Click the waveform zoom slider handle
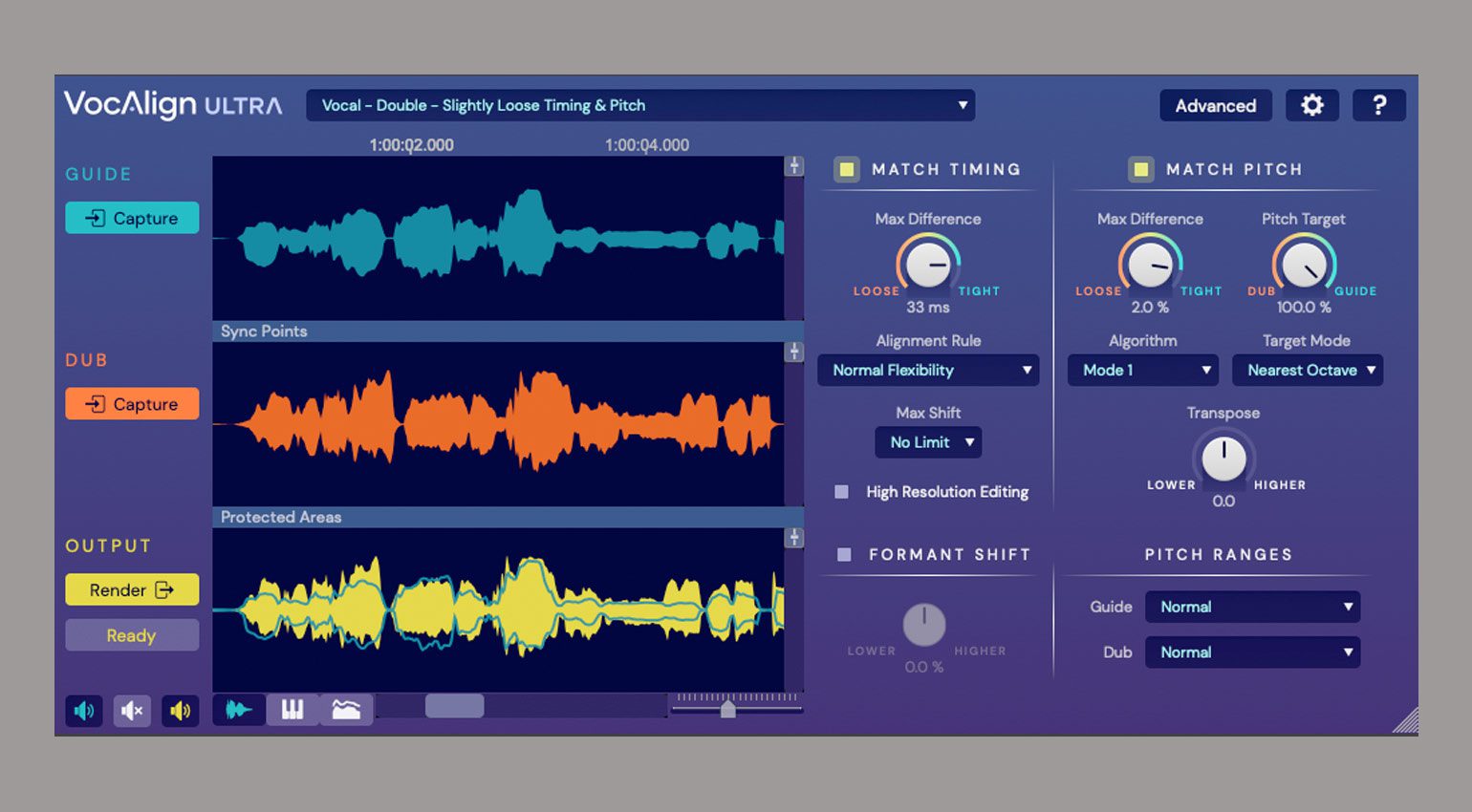The image size is (1472, 812). (728, 708)
